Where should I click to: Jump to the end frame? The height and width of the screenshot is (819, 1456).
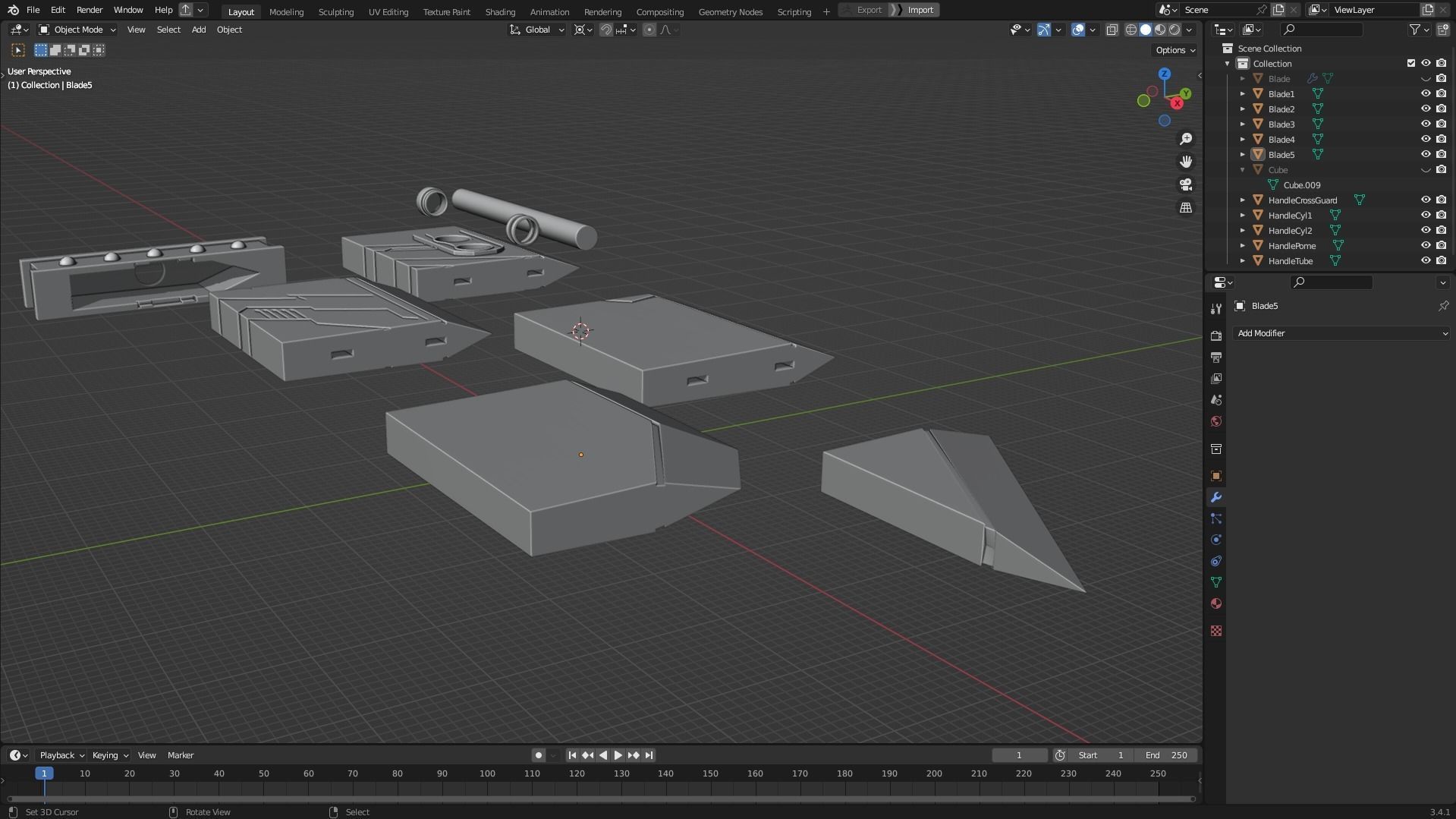649,755
